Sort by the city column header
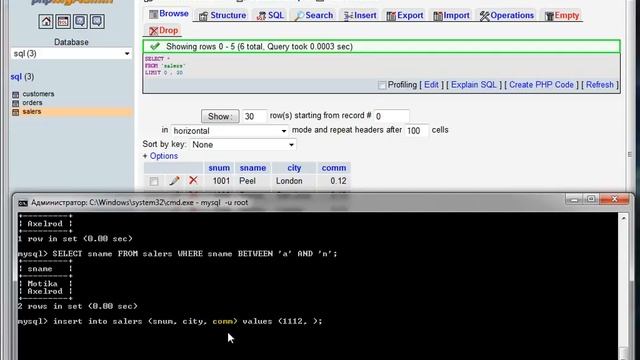Screen dimensions: 640x360 click(294, 168)
